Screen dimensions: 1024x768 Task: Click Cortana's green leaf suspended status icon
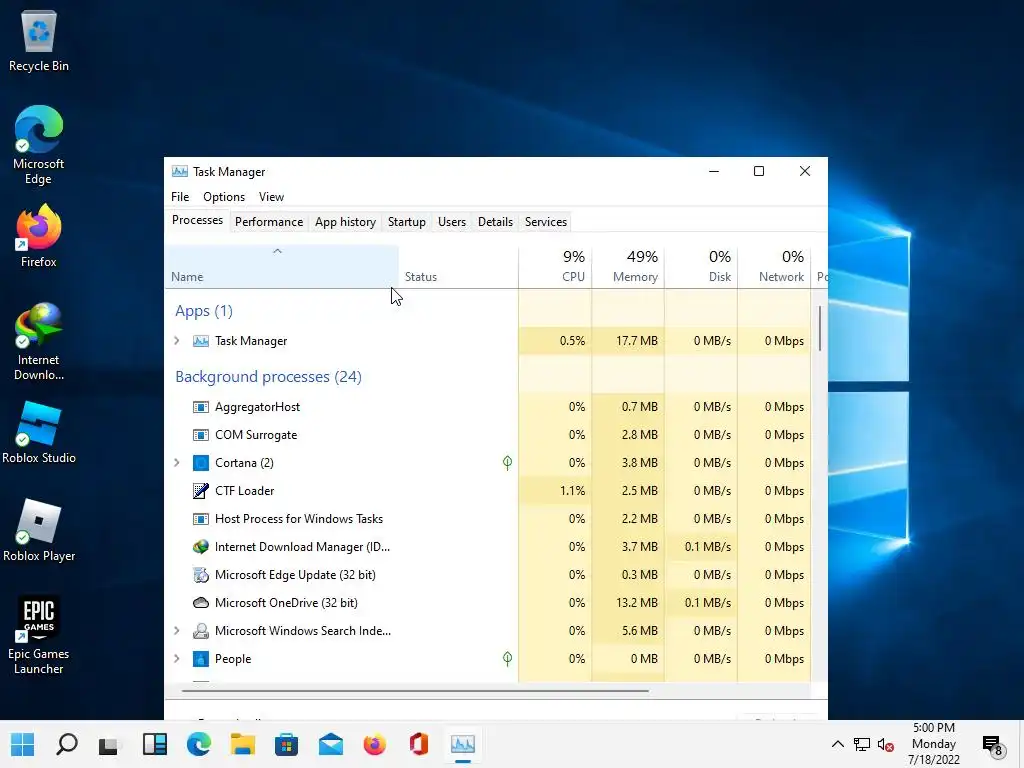click(x=507, y=463)
